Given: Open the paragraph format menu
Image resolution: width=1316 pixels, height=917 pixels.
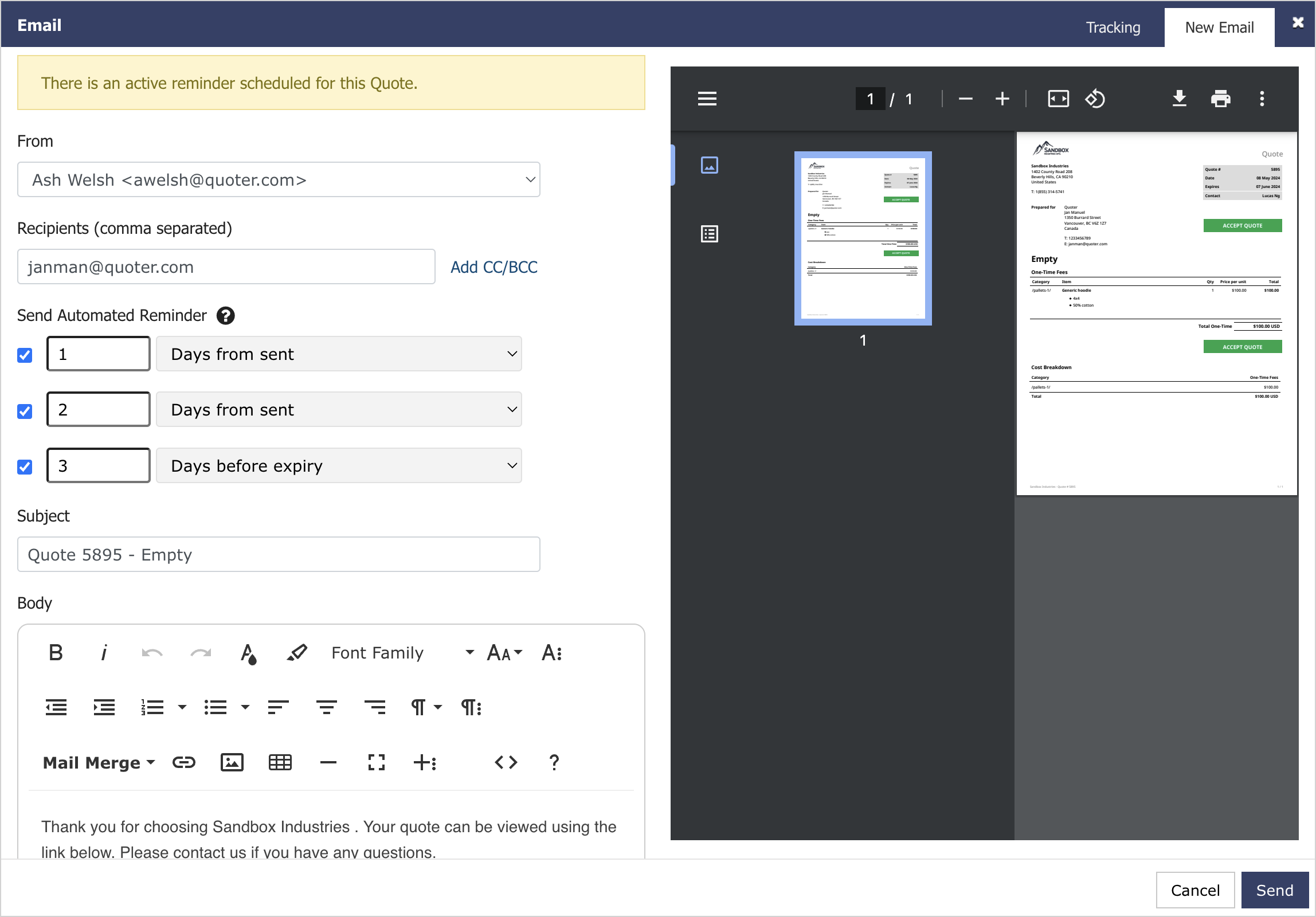Looking at the screenshot, I should click(x=426, y=707).
